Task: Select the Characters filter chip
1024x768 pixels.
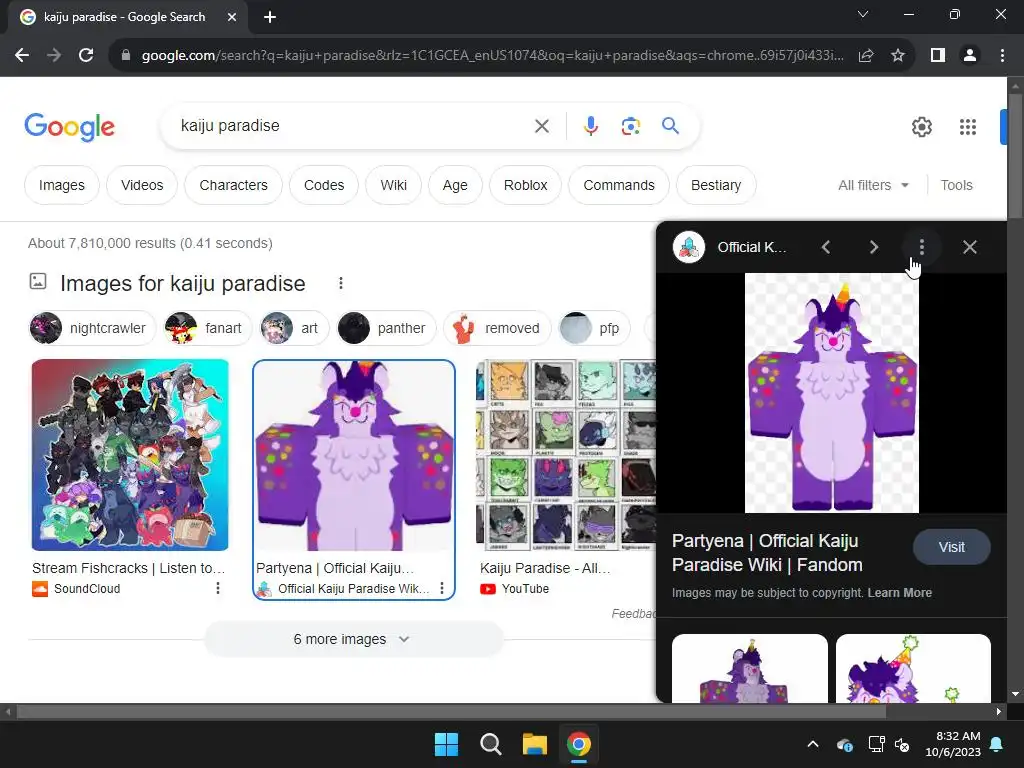Action: pyautogui.click(x=234, y=185)
